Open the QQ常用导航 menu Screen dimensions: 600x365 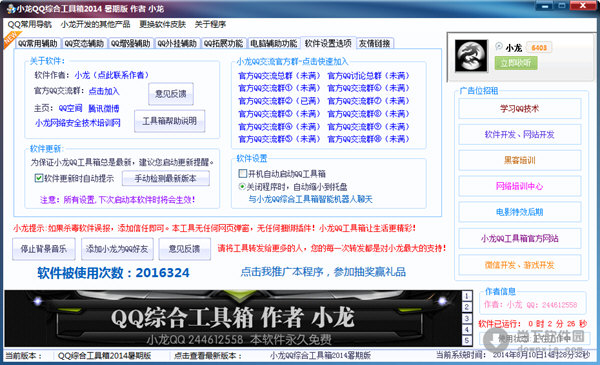tap(29, 24)
